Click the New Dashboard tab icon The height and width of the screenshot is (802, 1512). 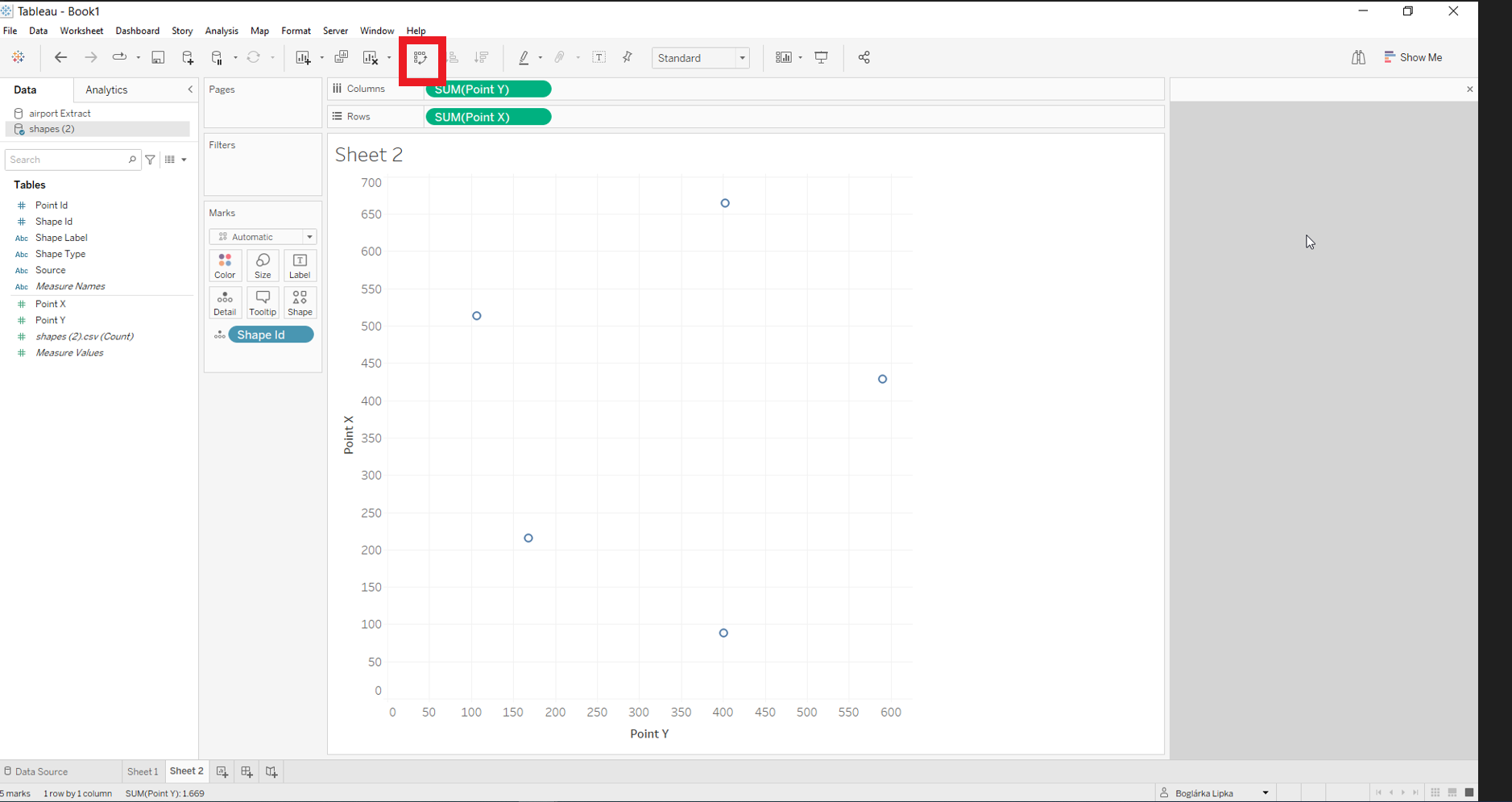[x=247, y=771]
